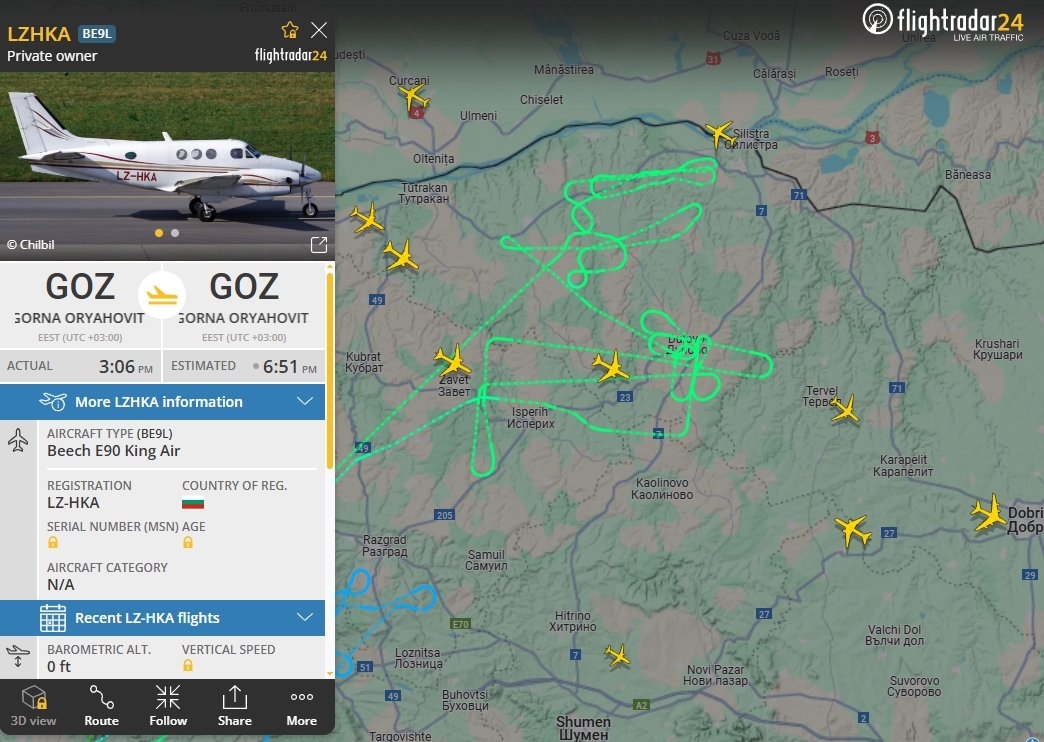Open the 3D view option
The height and width of the screenshot is (742, 1044).
click(x=33, y=706)
